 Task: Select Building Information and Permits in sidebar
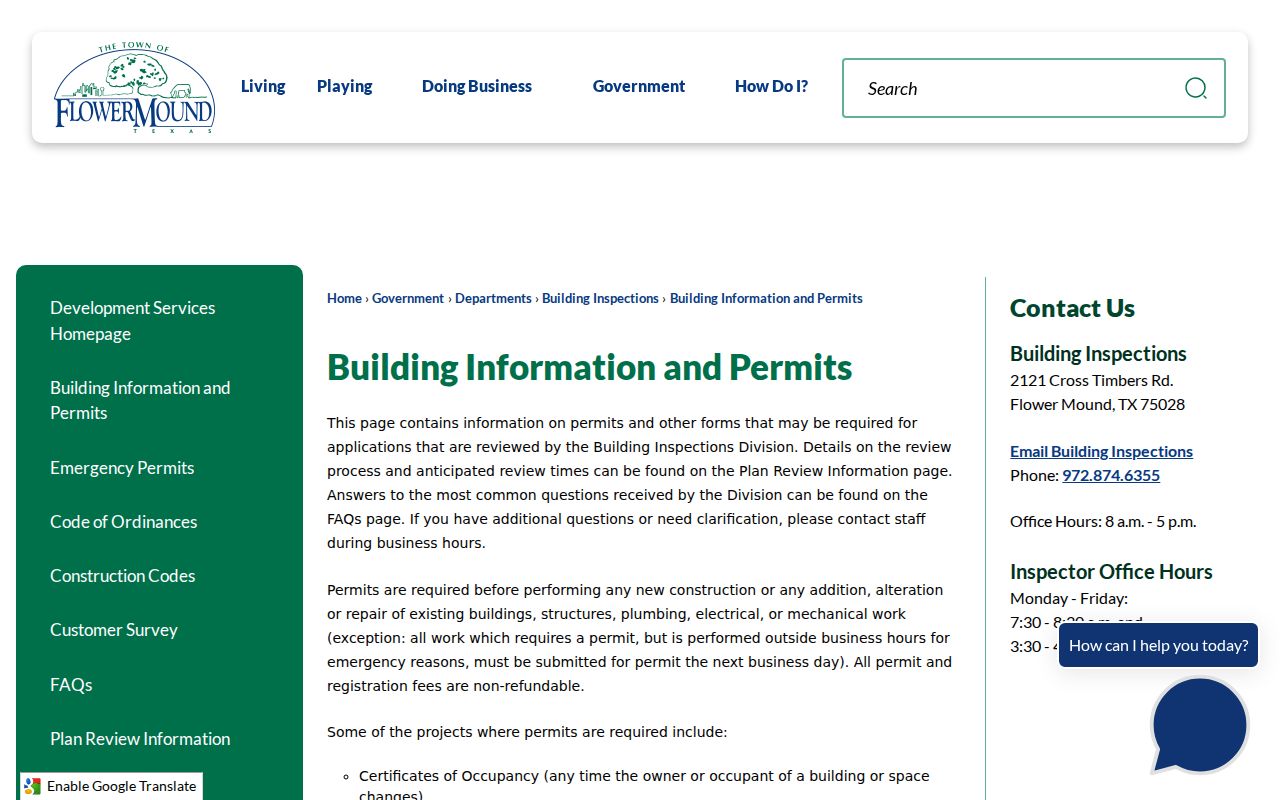pyautogui.click(x=159, y=400)
